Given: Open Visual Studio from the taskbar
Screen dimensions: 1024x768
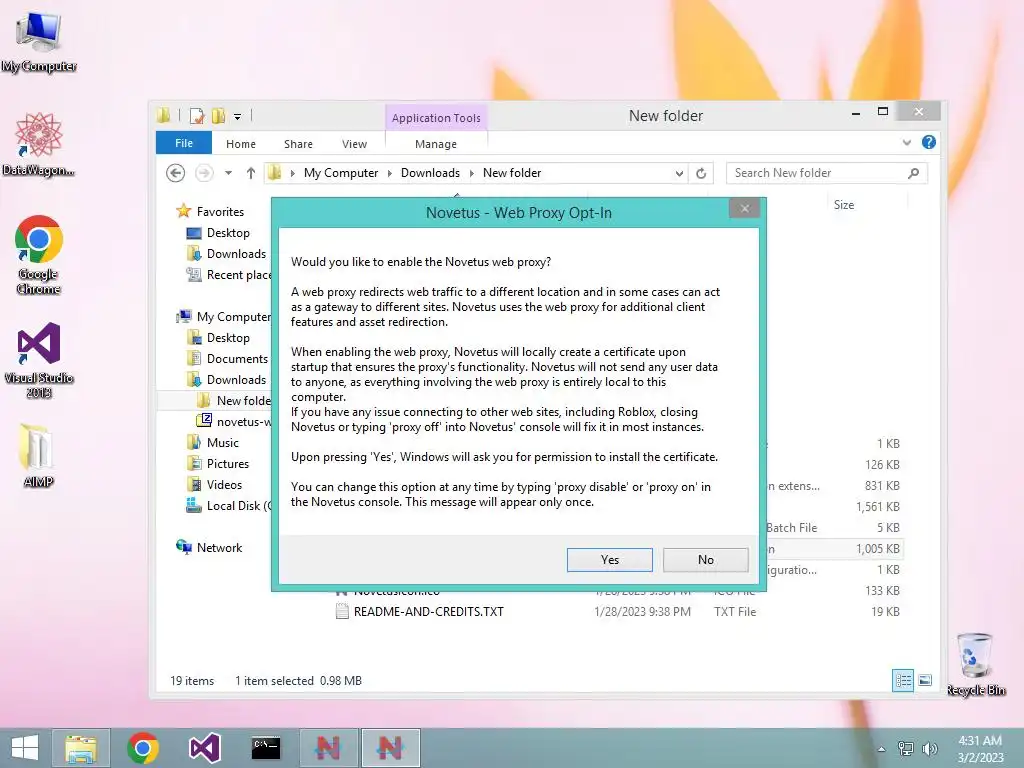Looking at the screenshot, I should pyautogui.click(x=204, y=748).
